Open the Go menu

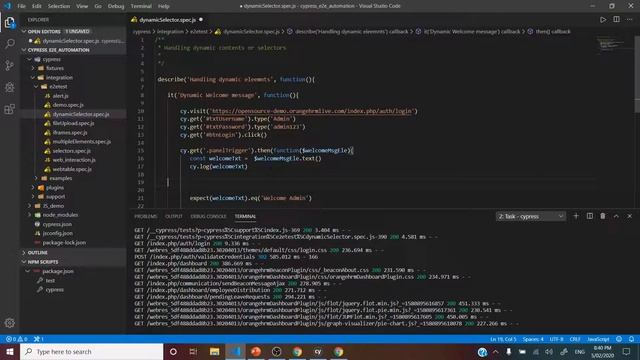click(98, 6)
